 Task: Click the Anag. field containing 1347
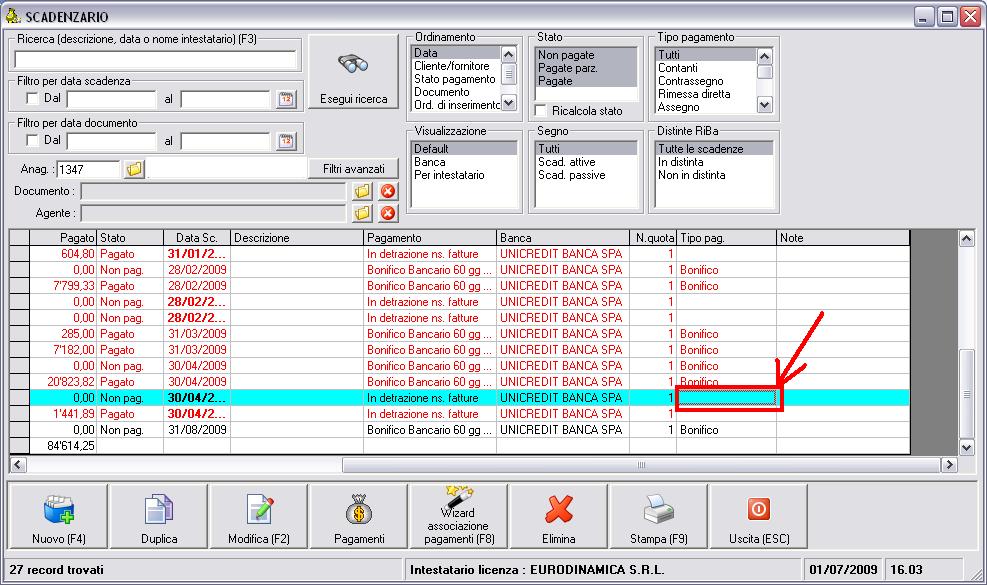[x=87, y=169]
